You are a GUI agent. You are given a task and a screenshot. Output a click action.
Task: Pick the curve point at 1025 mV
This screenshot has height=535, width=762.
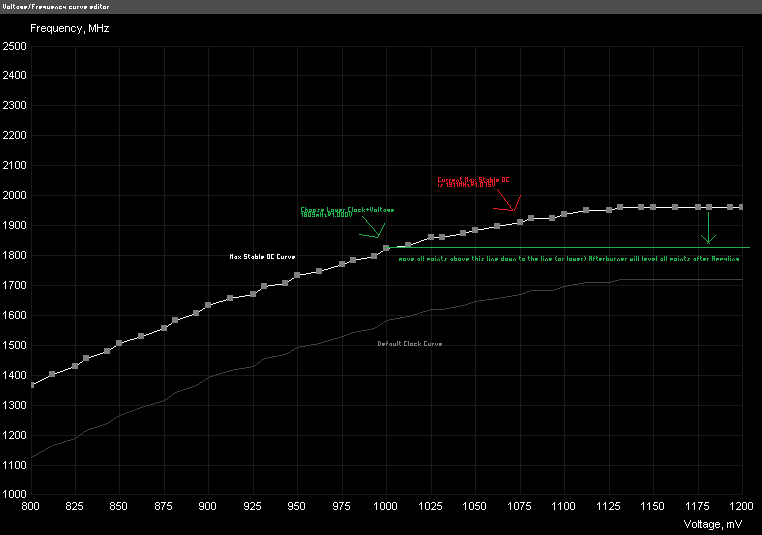431,237
